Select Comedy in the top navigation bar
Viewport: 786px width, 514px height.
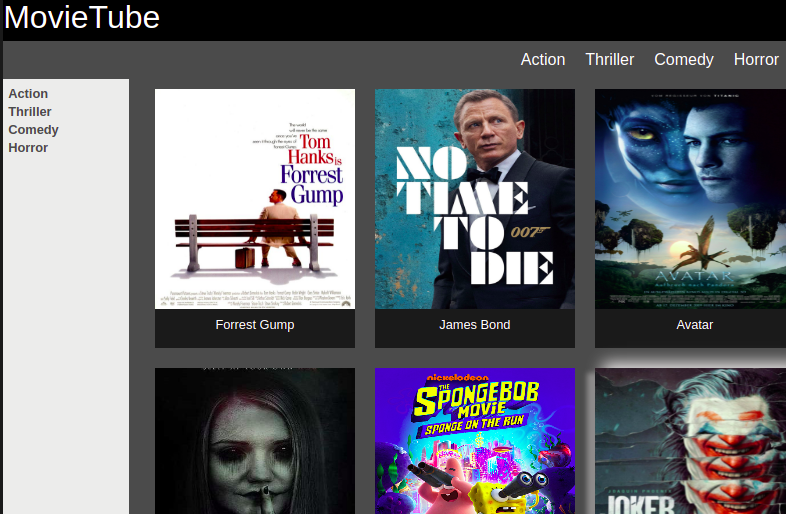684,60
